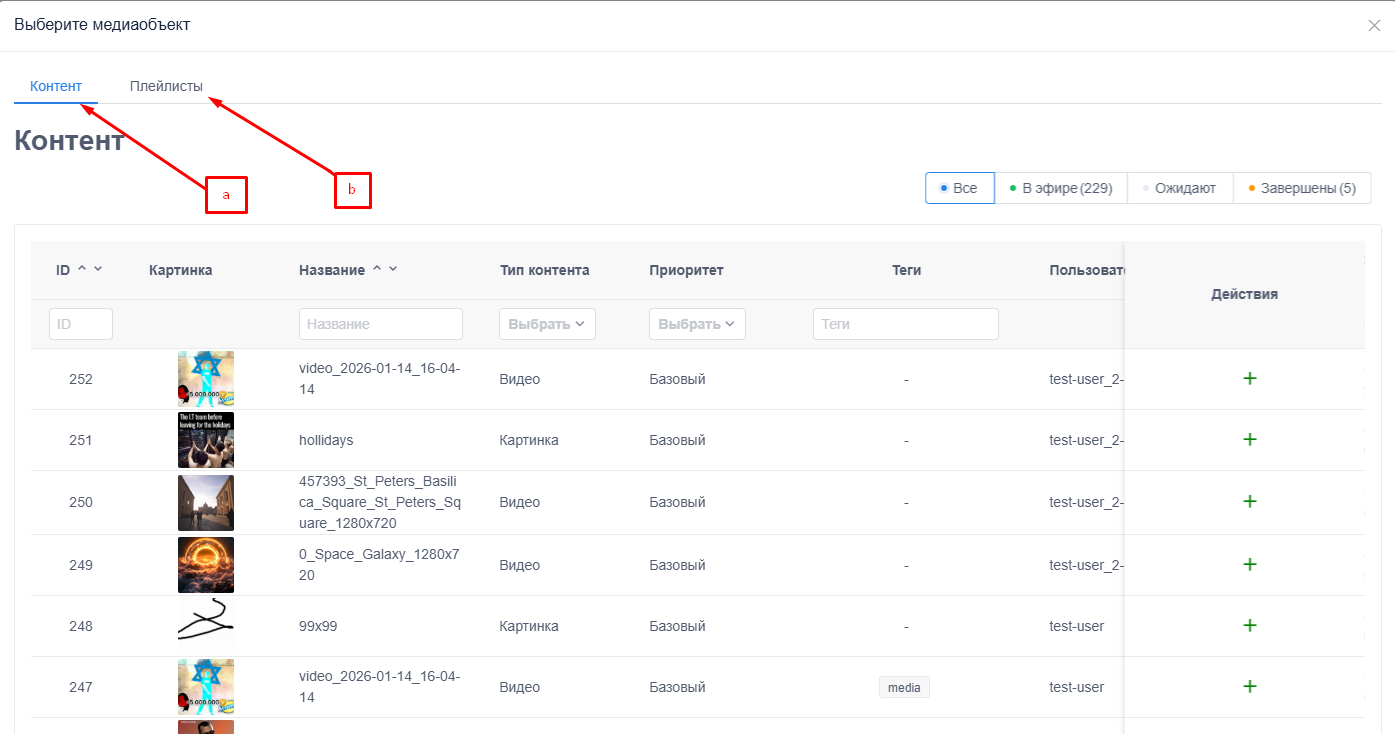Add the hollidays picture using its plus icon

(1249, 439)
